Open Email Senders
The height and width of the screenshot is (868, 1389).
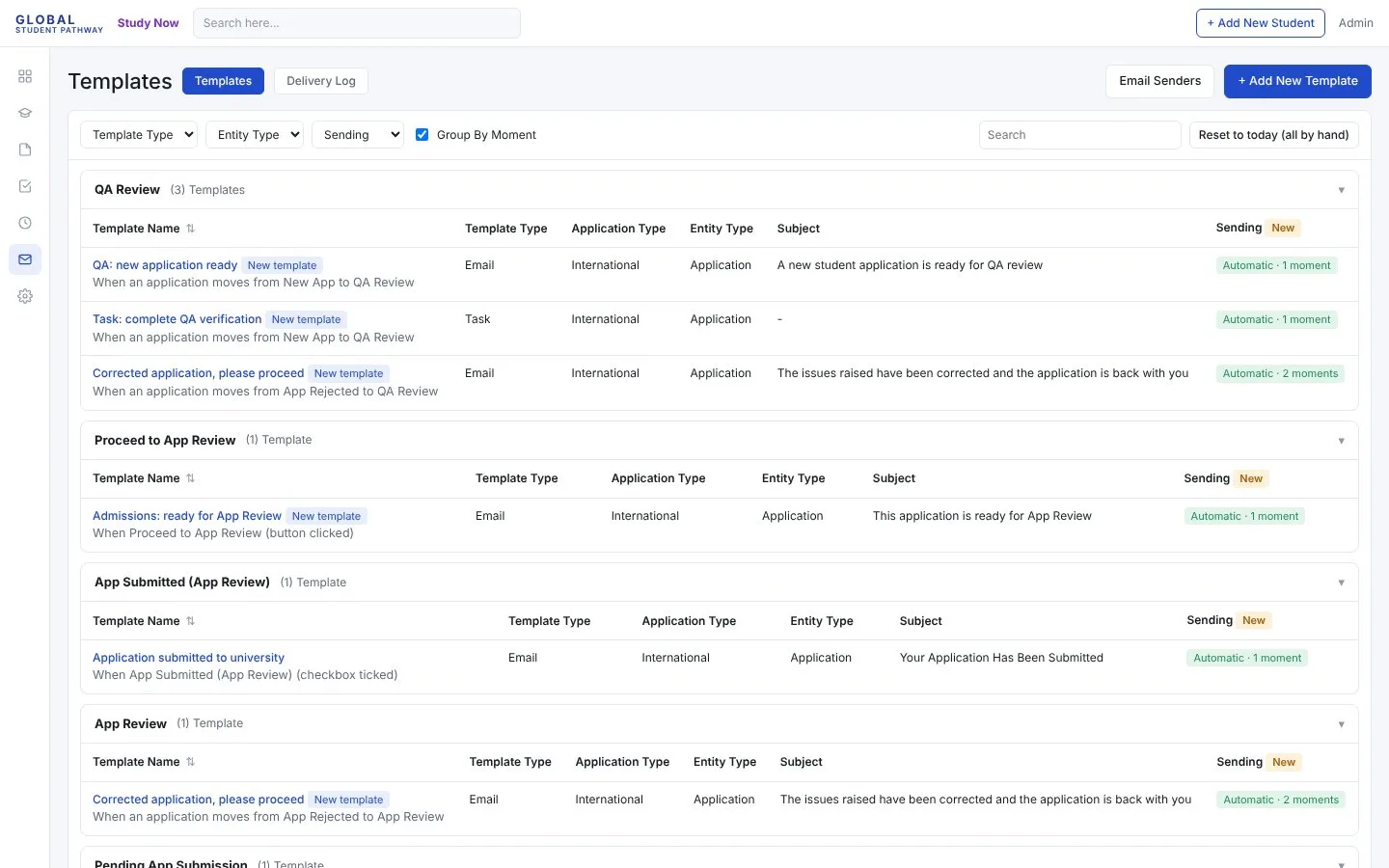(1159, 81)
